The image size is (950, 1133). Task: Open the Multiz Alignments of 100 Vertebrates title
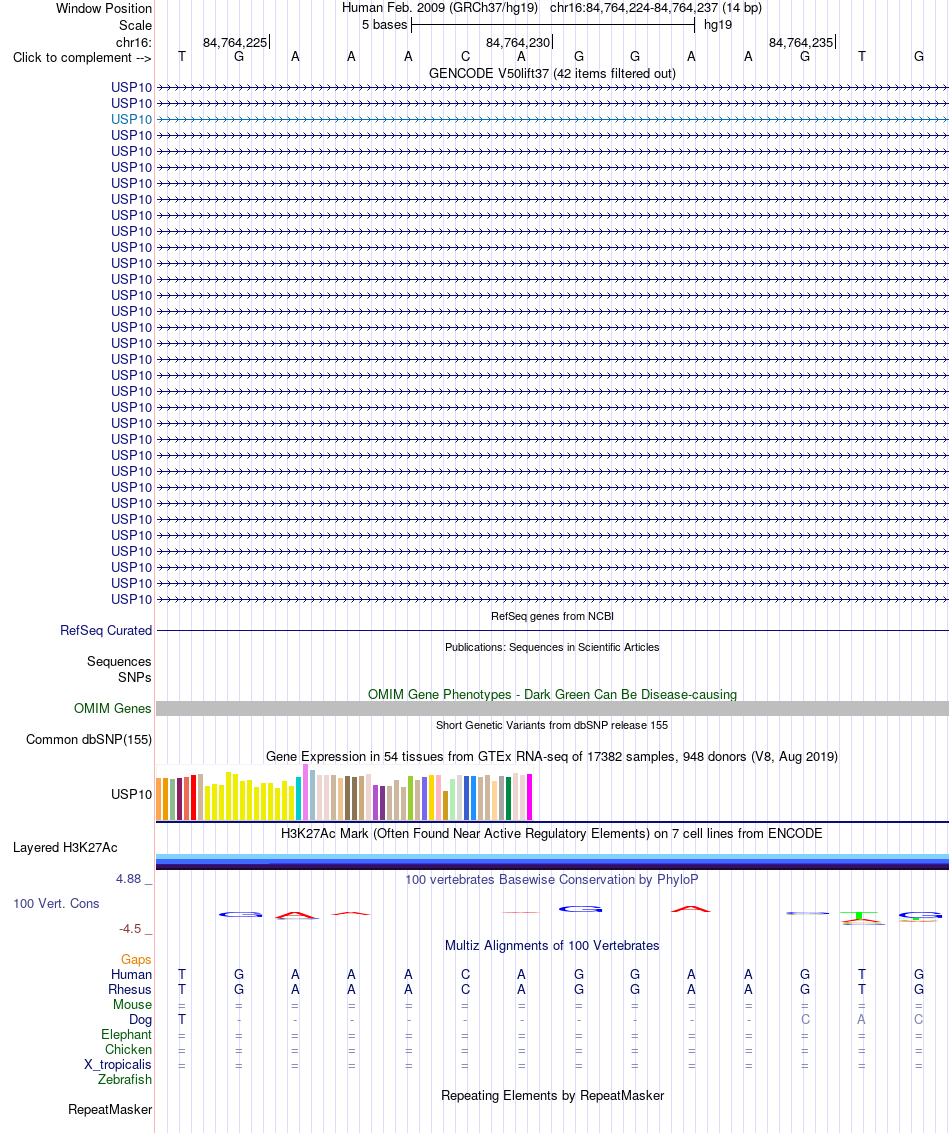(x=552, y=946)
